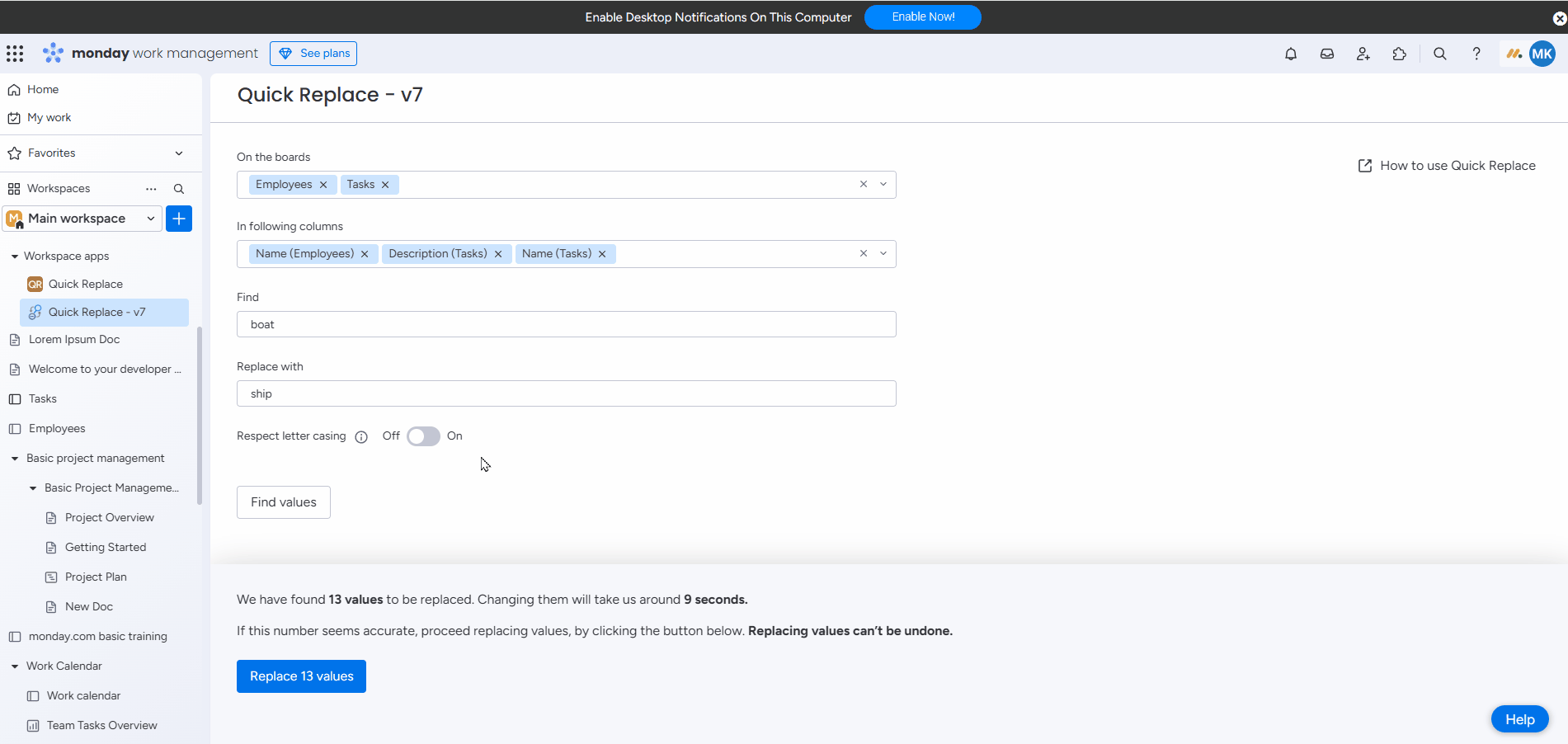Open the Welcome to your developer doc
This screenshot has width=1568, height=744.
pos(105,370)
